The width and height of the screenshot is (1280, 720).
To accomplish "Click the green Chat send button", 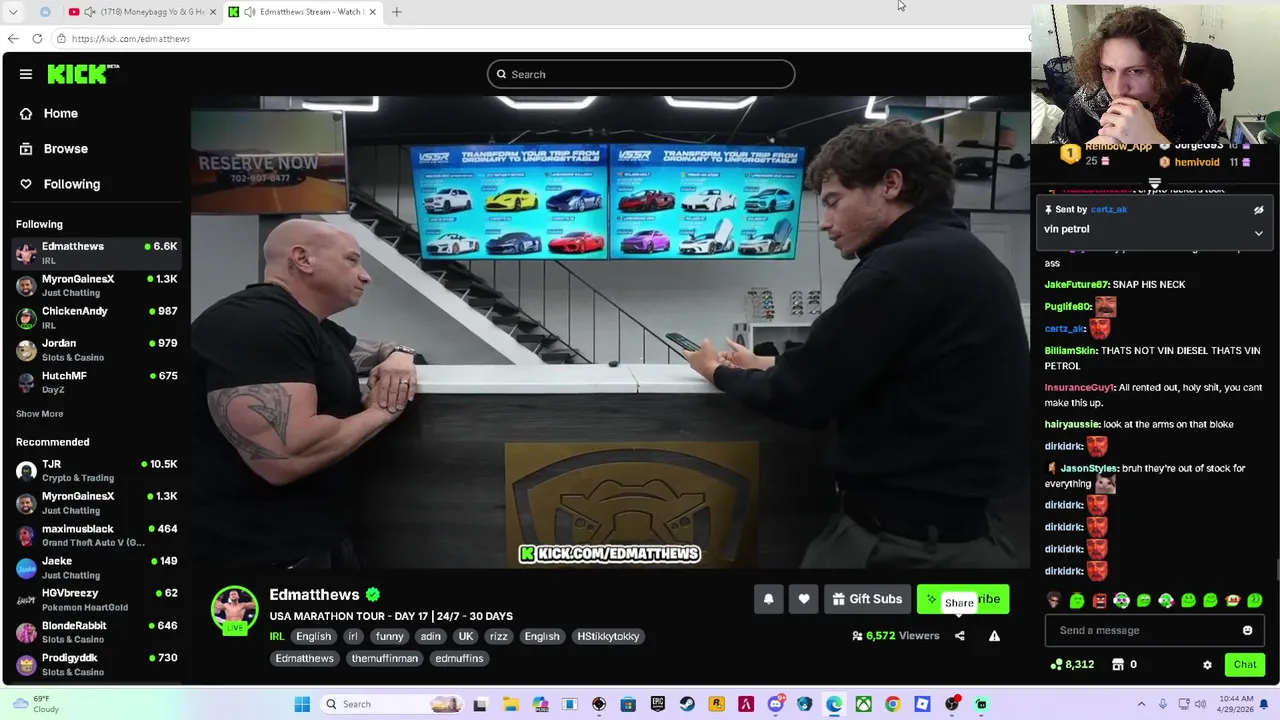I will (1245, 664).
